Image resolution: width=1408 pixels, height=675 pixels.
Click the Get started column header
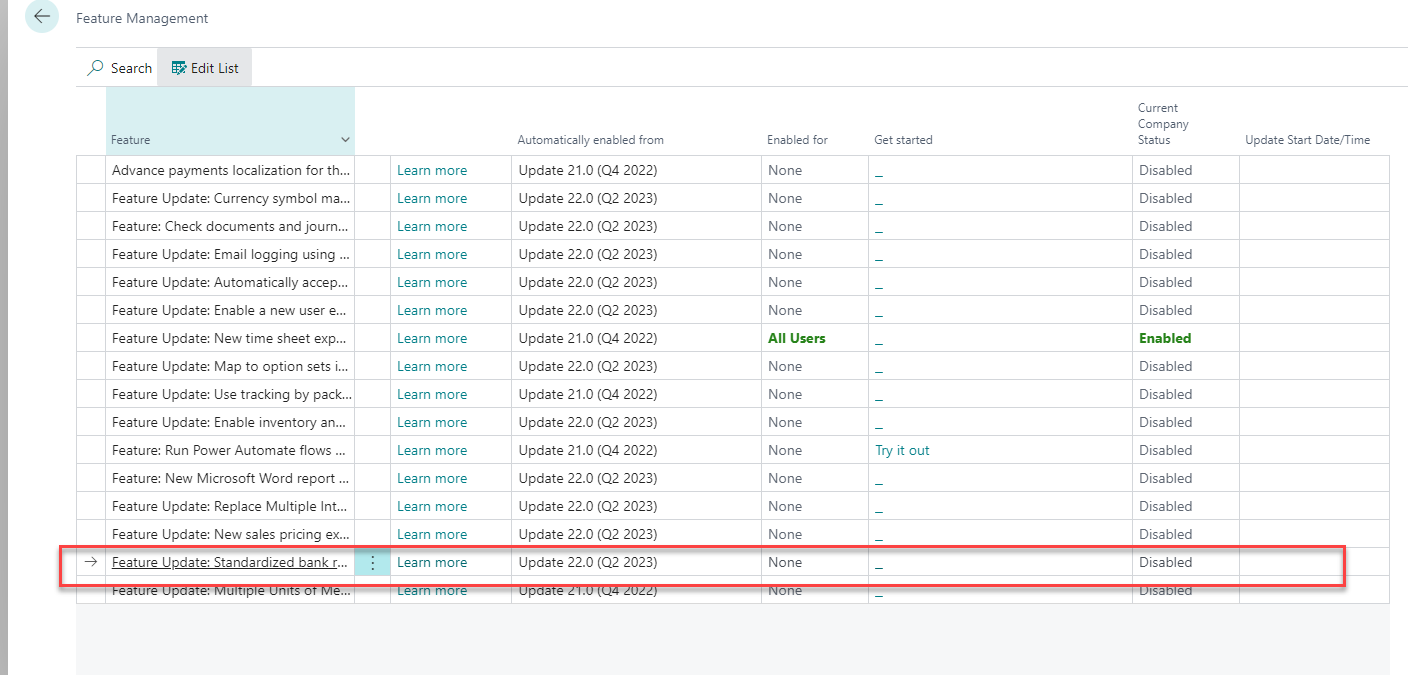tap(903, 140)
